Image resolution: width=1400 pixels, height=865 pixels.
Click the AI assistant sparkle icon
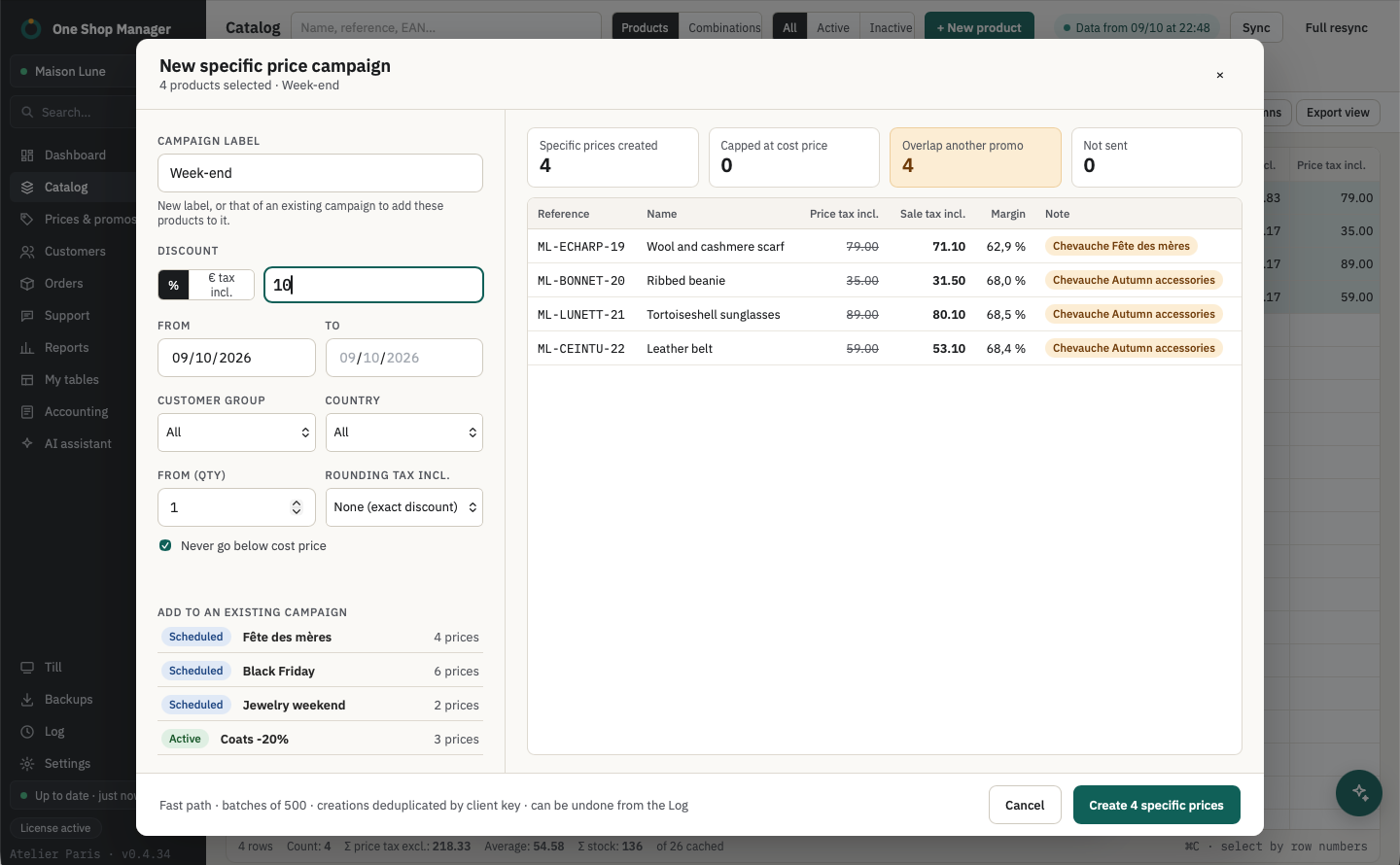[x=27, y=444]
